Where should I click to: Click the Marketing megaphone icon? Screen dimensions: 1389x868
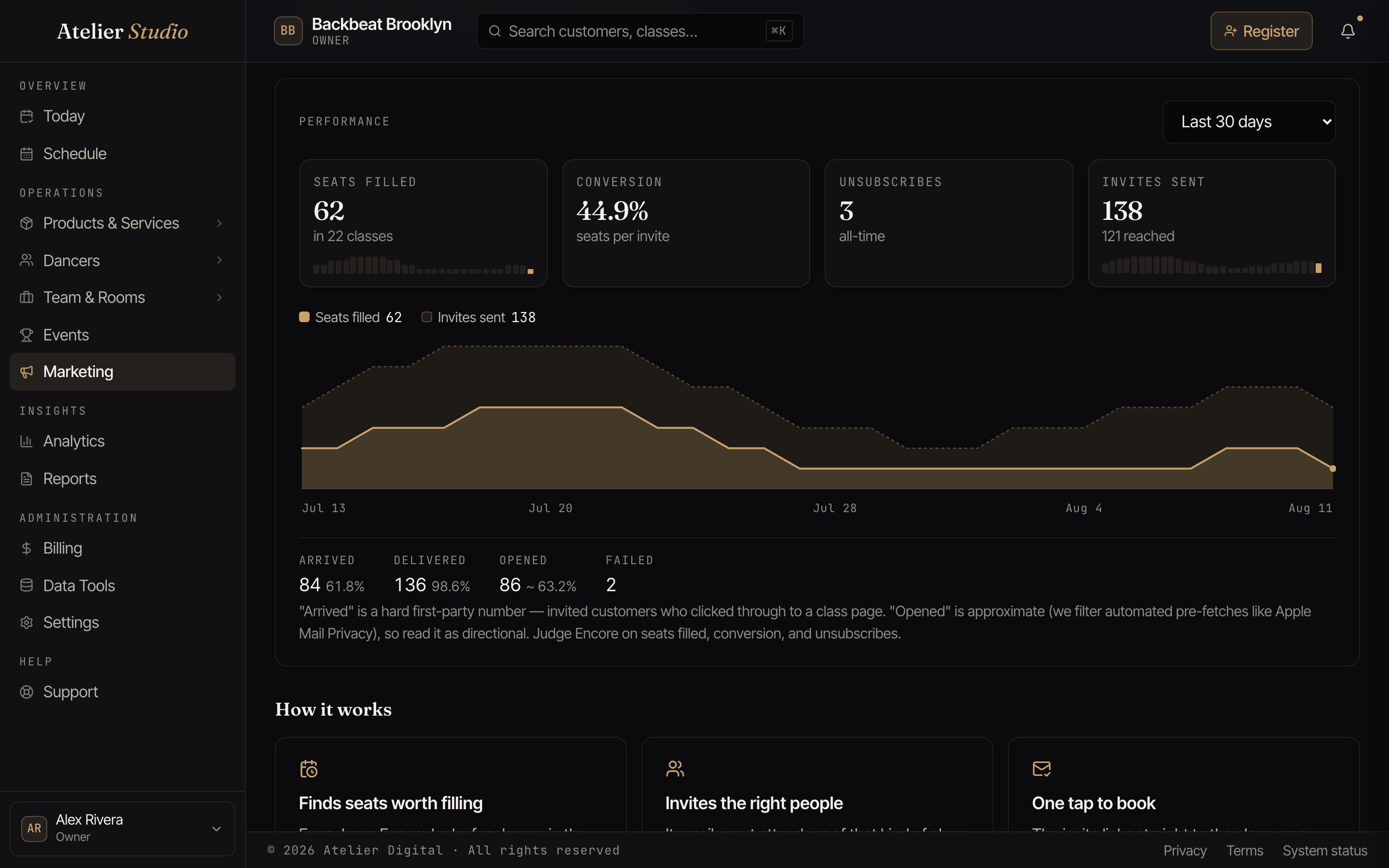[x=27, y=372]
